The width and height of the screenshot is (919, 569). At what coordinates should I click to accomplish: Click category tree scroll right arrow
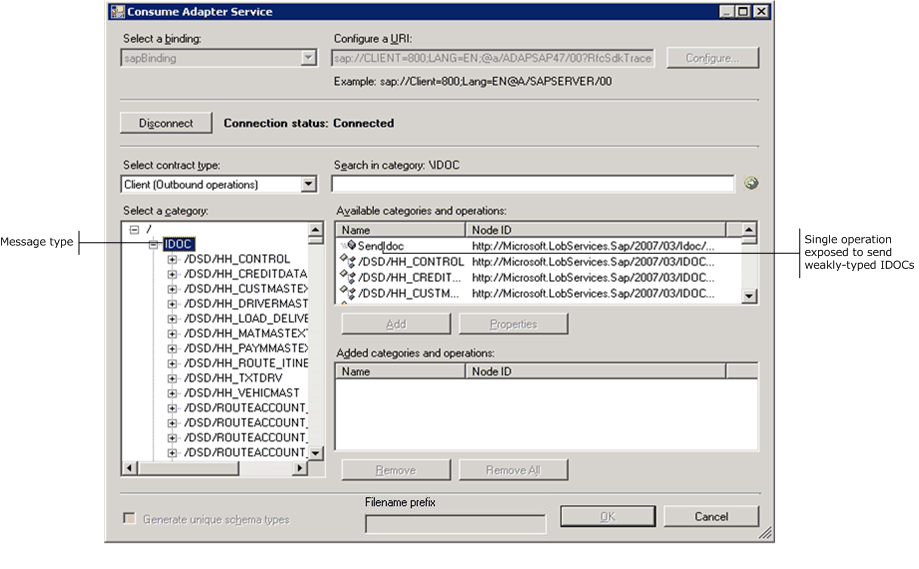pyautogui.click(x=300, y=468)
